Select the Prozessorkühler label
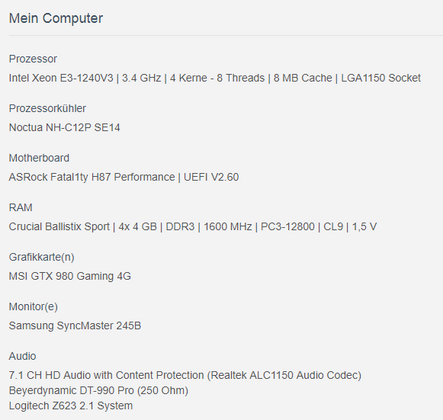Image resolution: width=443 pixels, height=420 pixels. point(47,108)
